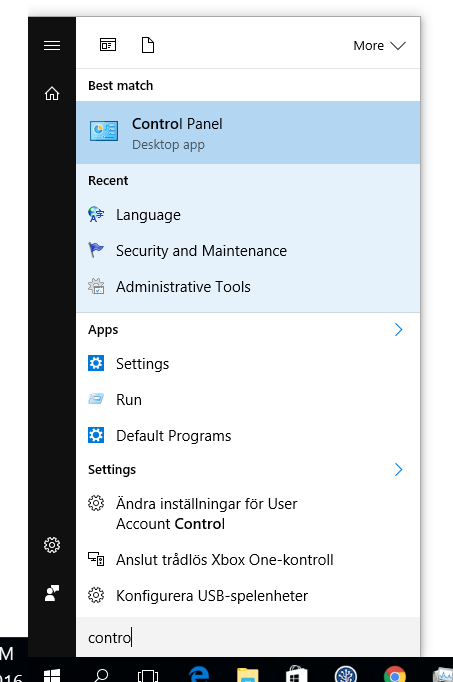Filter results by Apps icon
Viewport: 453px width, 682px height.
coord(108,45)
